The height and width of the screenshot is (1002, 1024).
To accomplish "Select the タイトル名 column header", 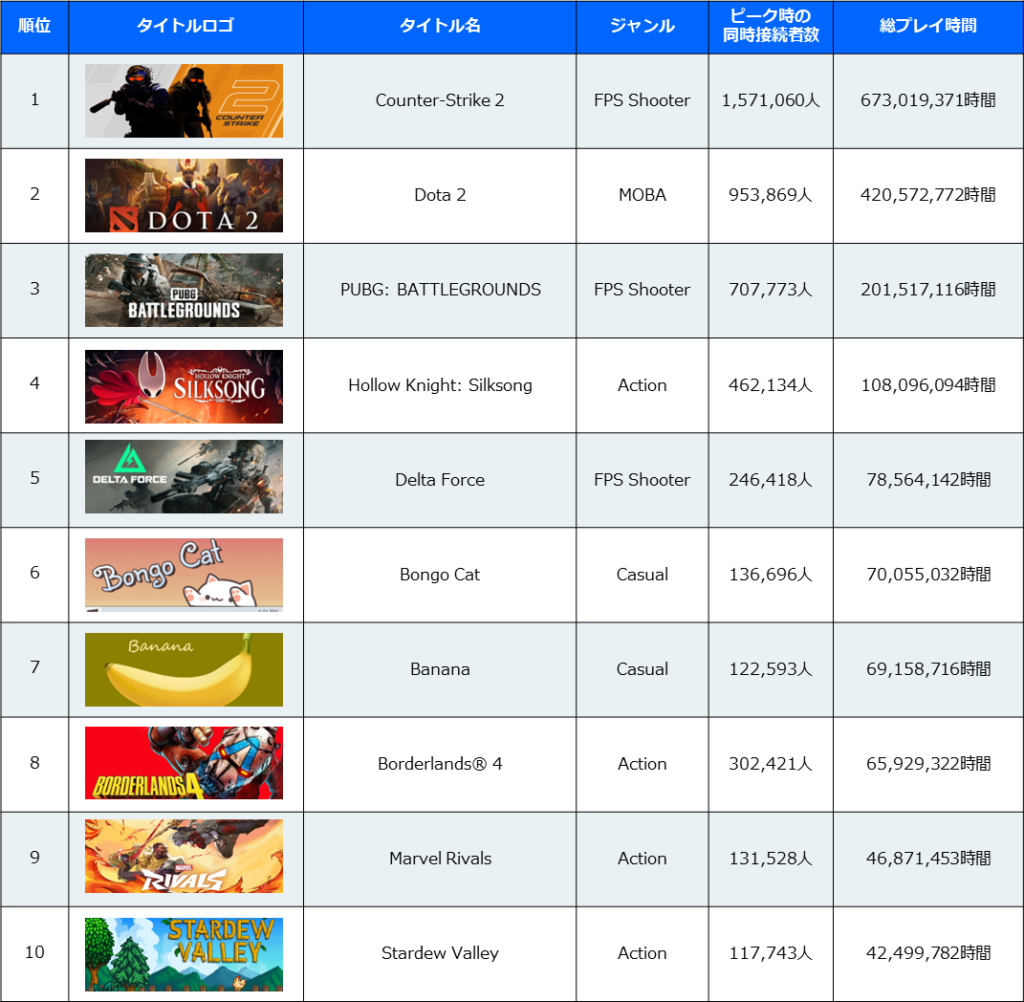I will pos(440,26).
